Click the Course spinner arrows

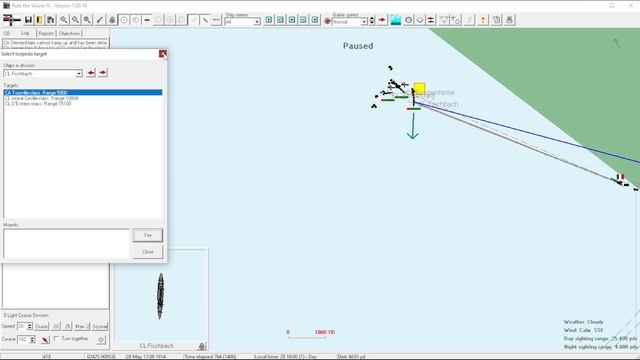click(32, 339)
